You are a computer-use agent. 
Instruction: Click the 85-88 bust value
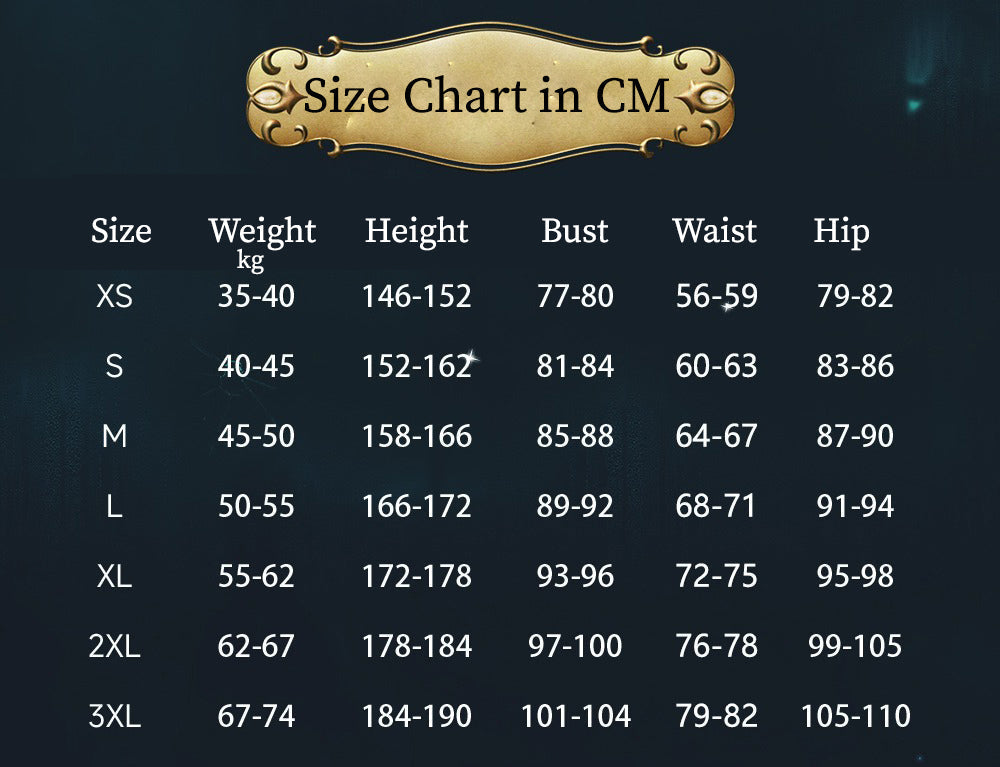tap(575, 436)
